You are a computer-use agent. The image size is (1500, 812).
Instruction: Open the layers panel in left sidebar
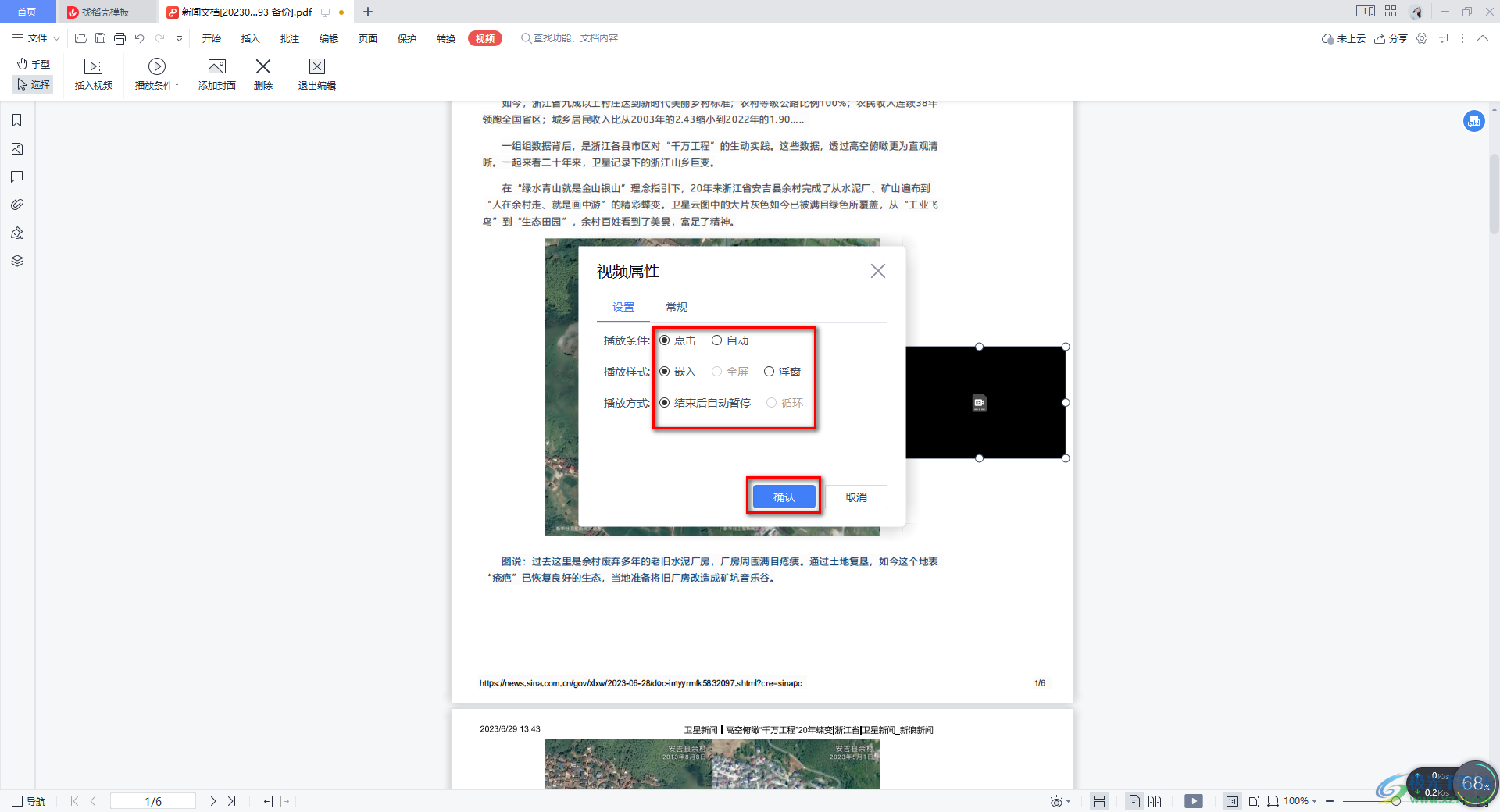coord(17,261)
